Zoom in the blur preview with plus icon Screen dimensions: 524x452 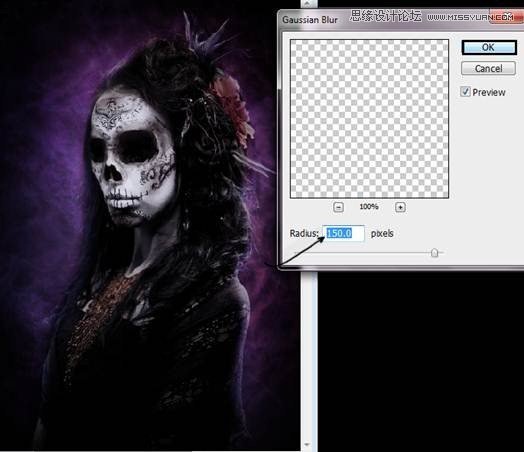click(400, 207)
